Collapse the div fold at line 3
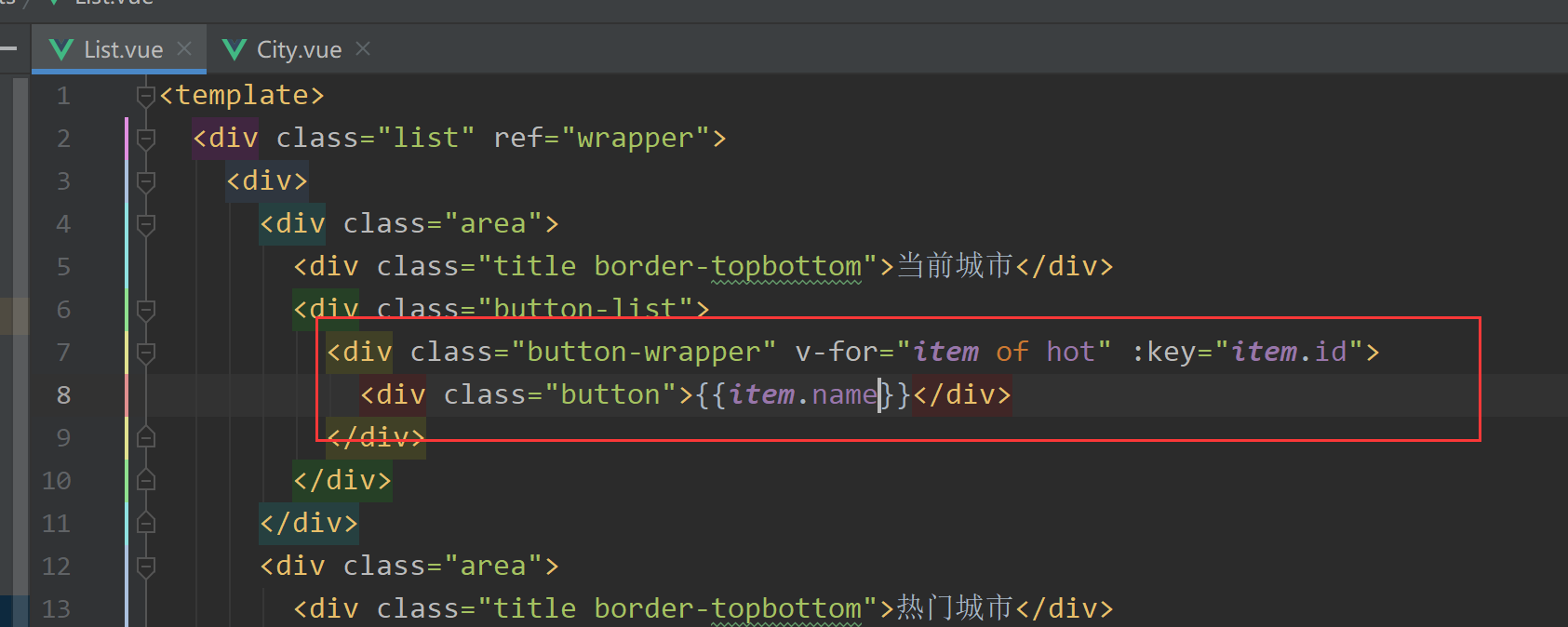 tap(146, 181)
